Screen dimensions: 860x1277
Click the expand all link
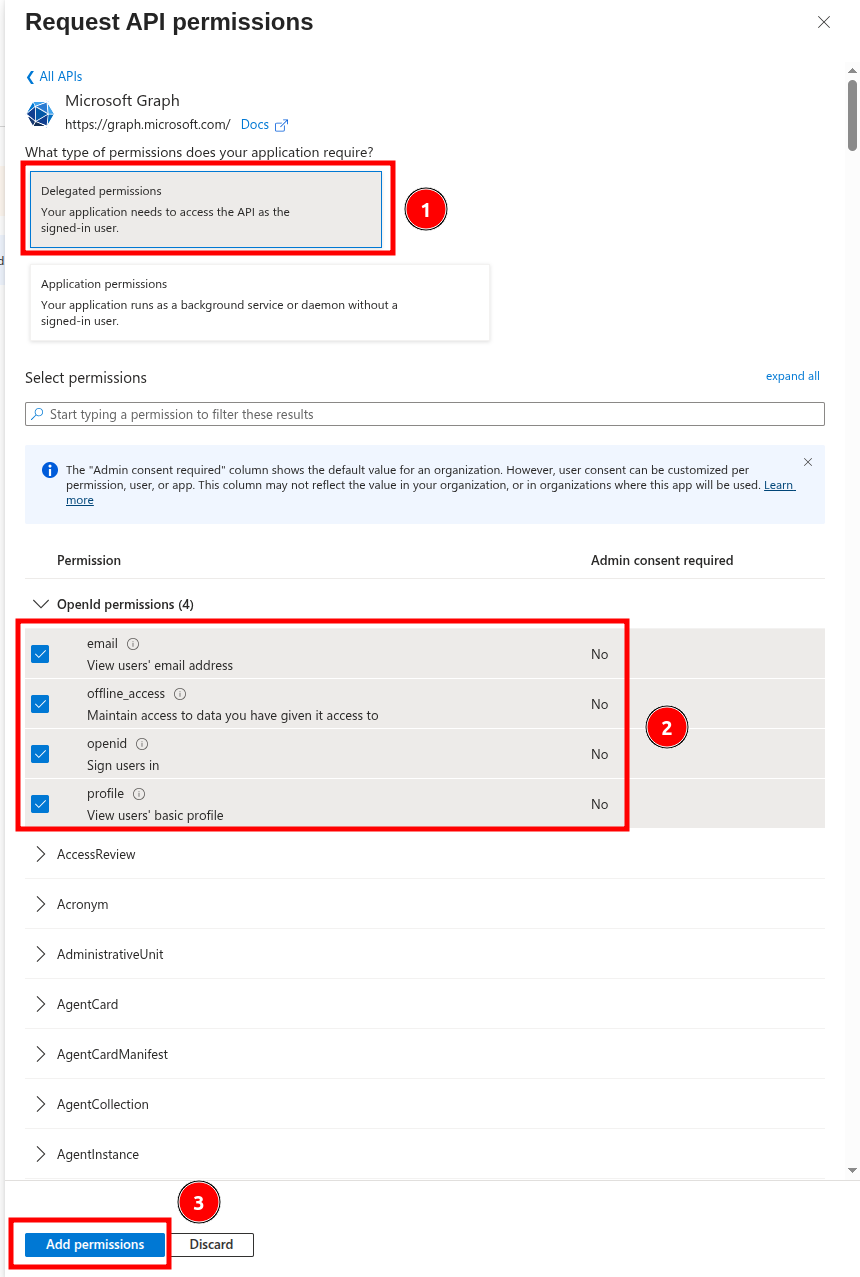pyautogui.click(x=793, y=376)
